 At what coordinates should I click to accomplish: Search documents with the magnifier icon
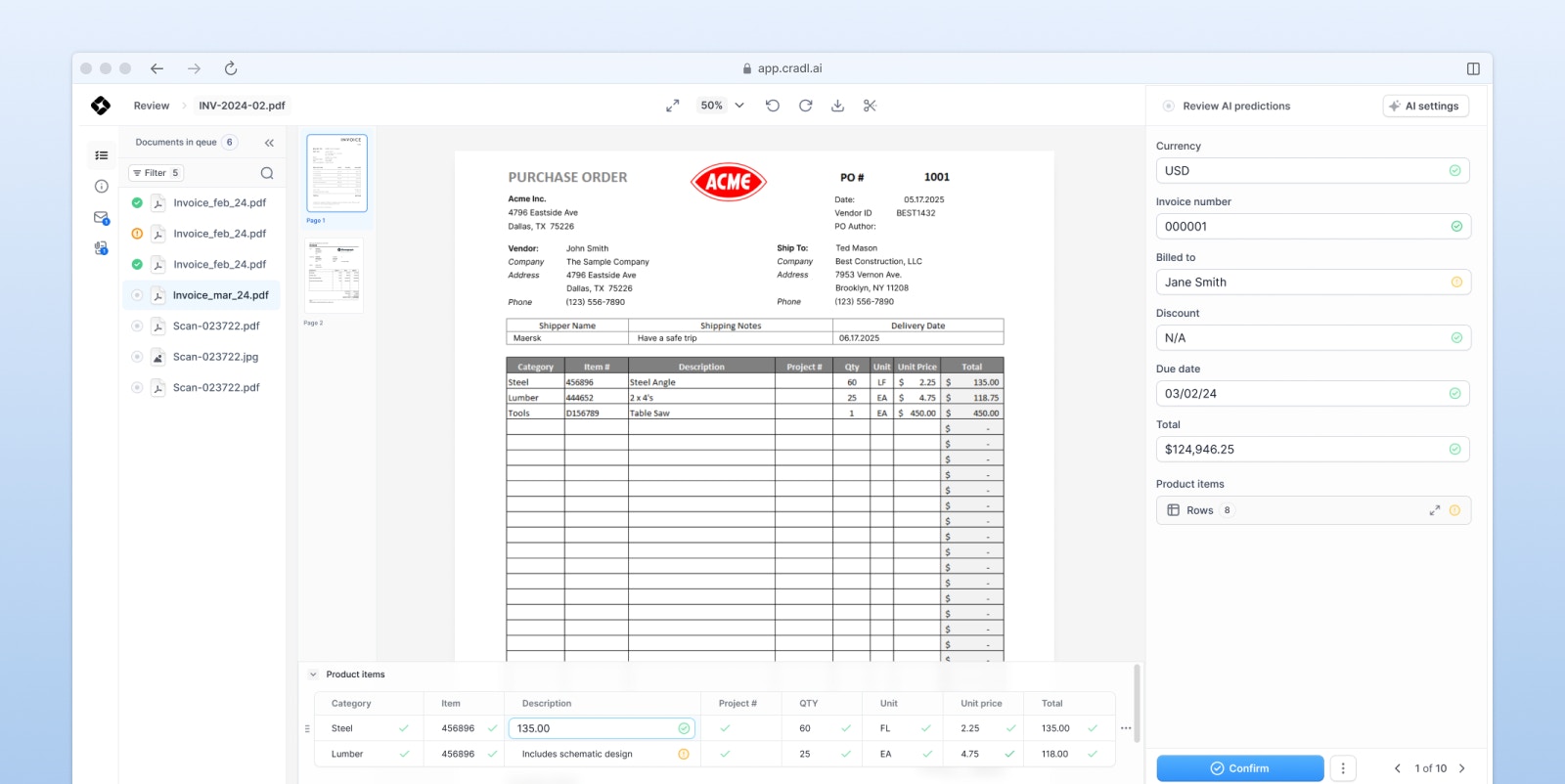(x=267, y=173)
